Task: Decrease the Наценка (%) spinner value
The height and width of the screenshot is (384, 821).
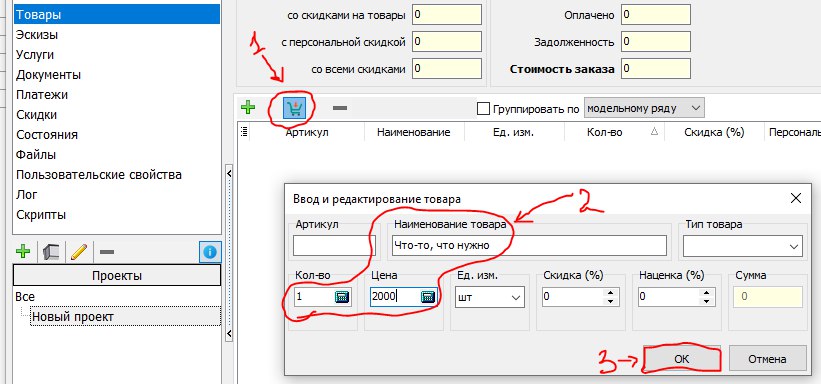Action: tap(706, 302)
